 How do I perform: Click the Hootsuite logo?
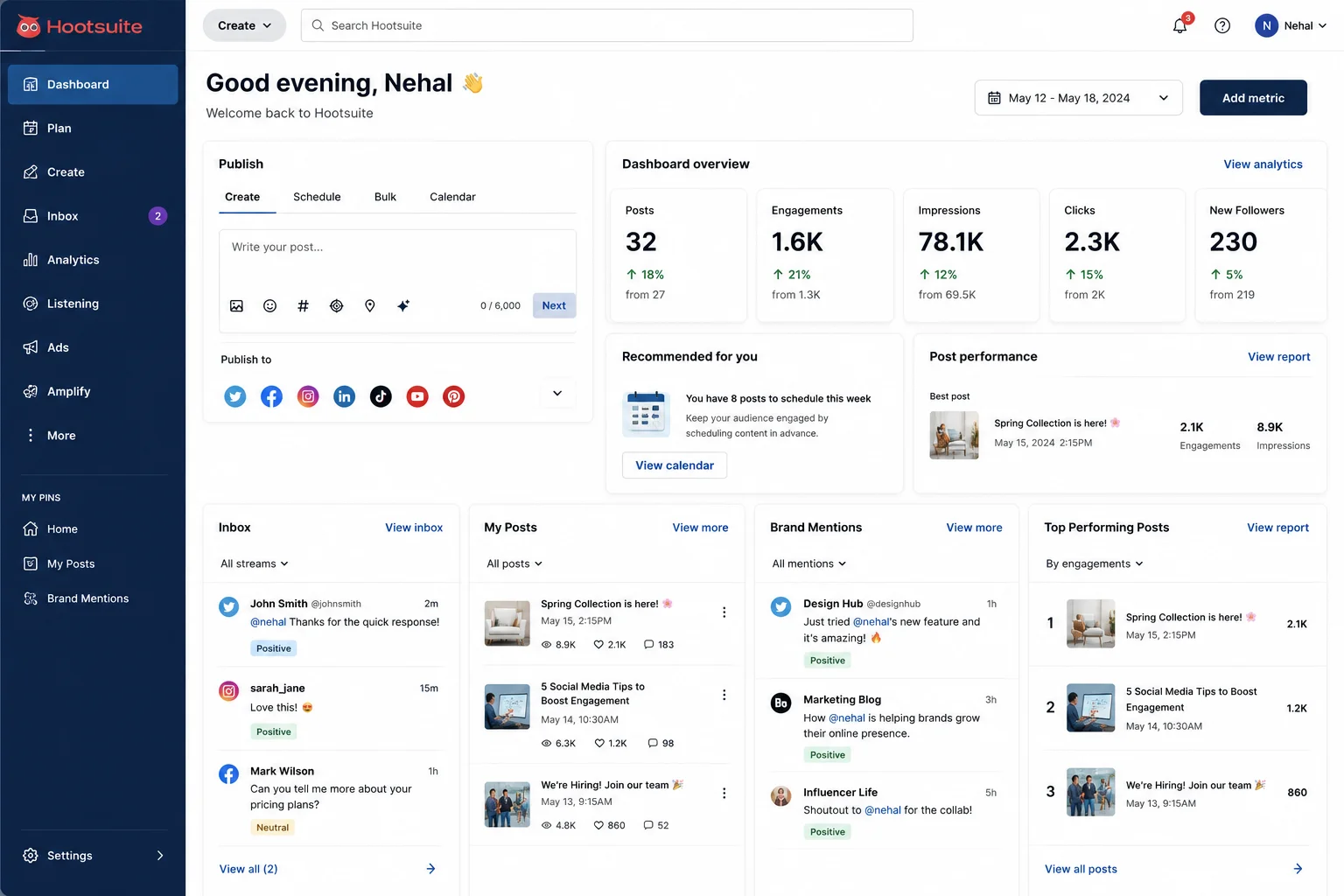80,26
